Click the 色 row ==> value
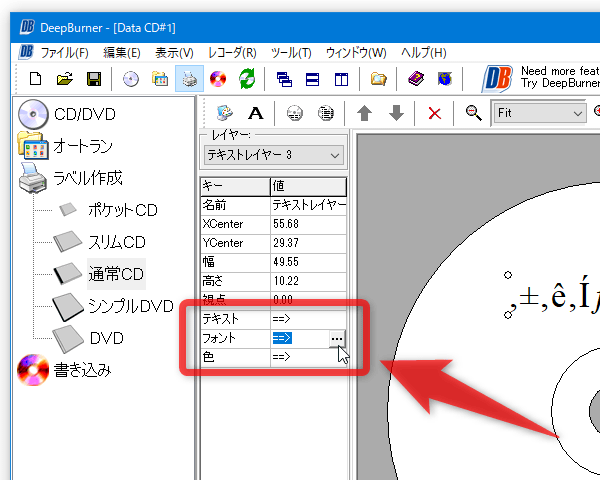600x480 pixels. (308, 357)
